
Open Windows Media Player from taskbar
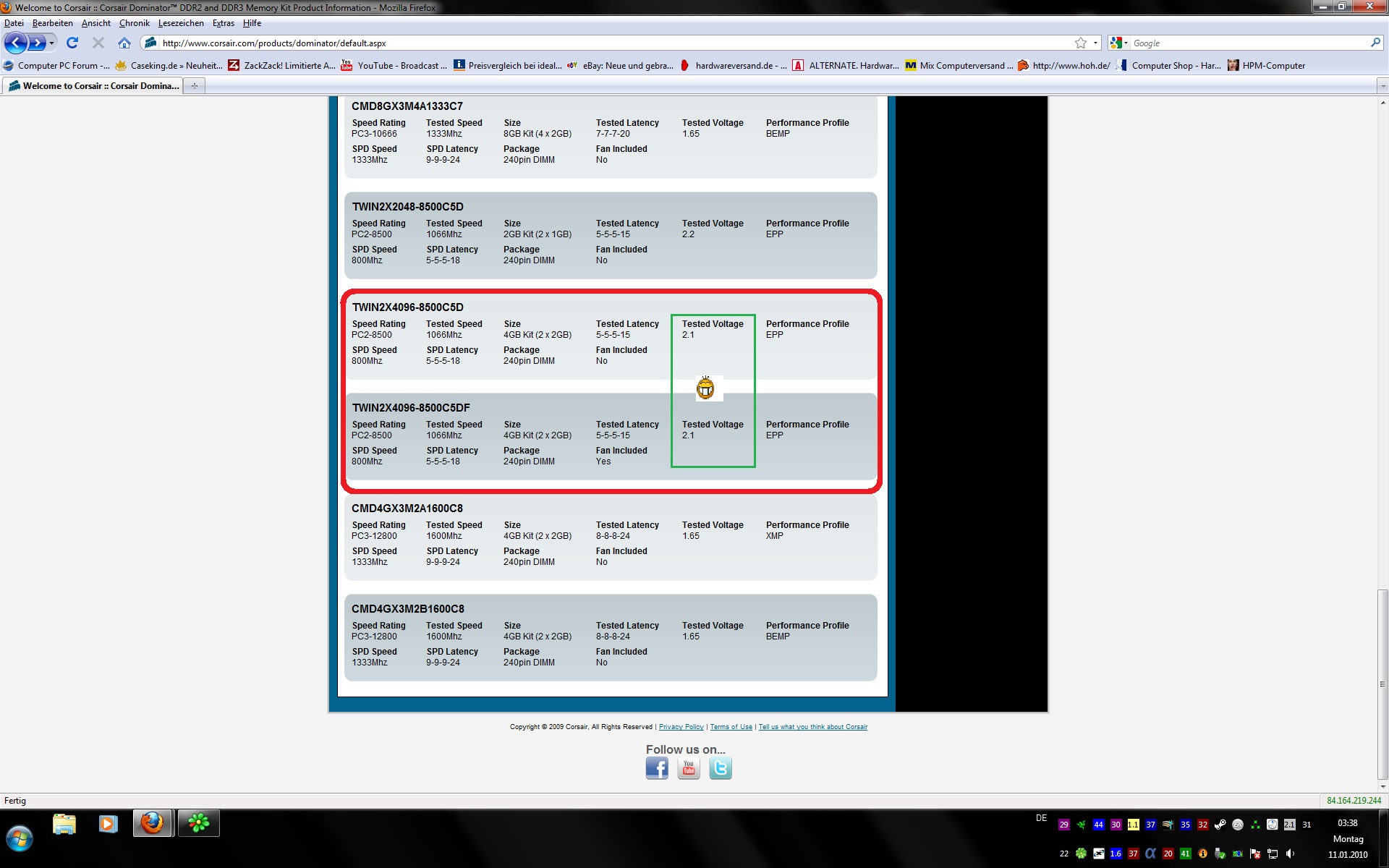point(109,825)
